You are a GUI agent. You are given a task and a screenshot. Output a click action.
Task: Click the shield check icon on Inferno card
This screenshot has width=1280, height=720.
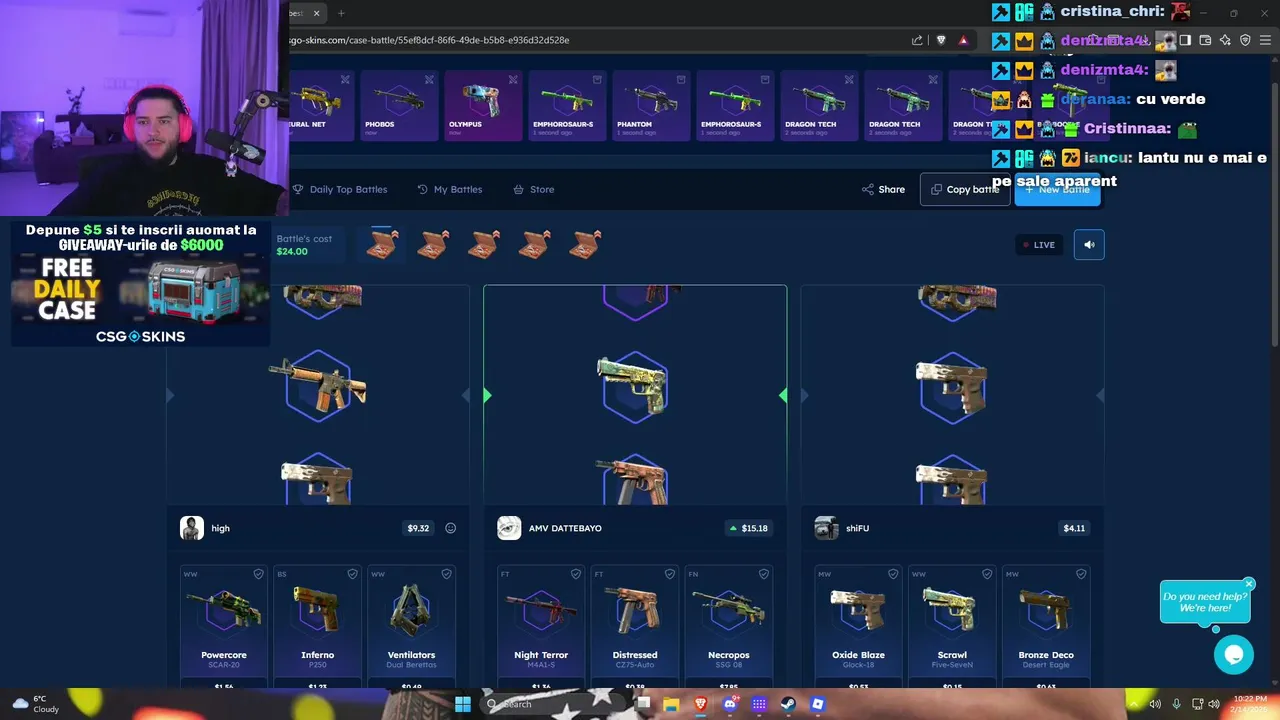point(352,574)
